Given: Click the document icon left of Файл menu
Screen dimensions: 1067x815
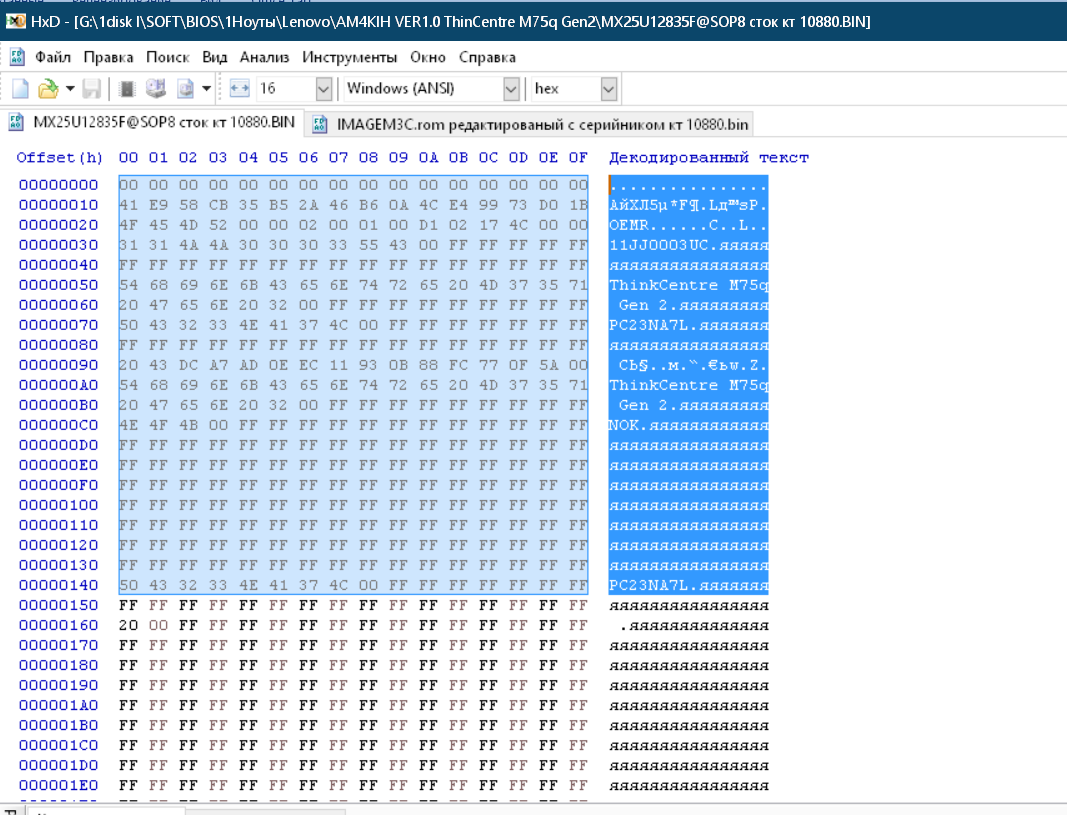Looking at the screenshot, I should tap(18, 57).
